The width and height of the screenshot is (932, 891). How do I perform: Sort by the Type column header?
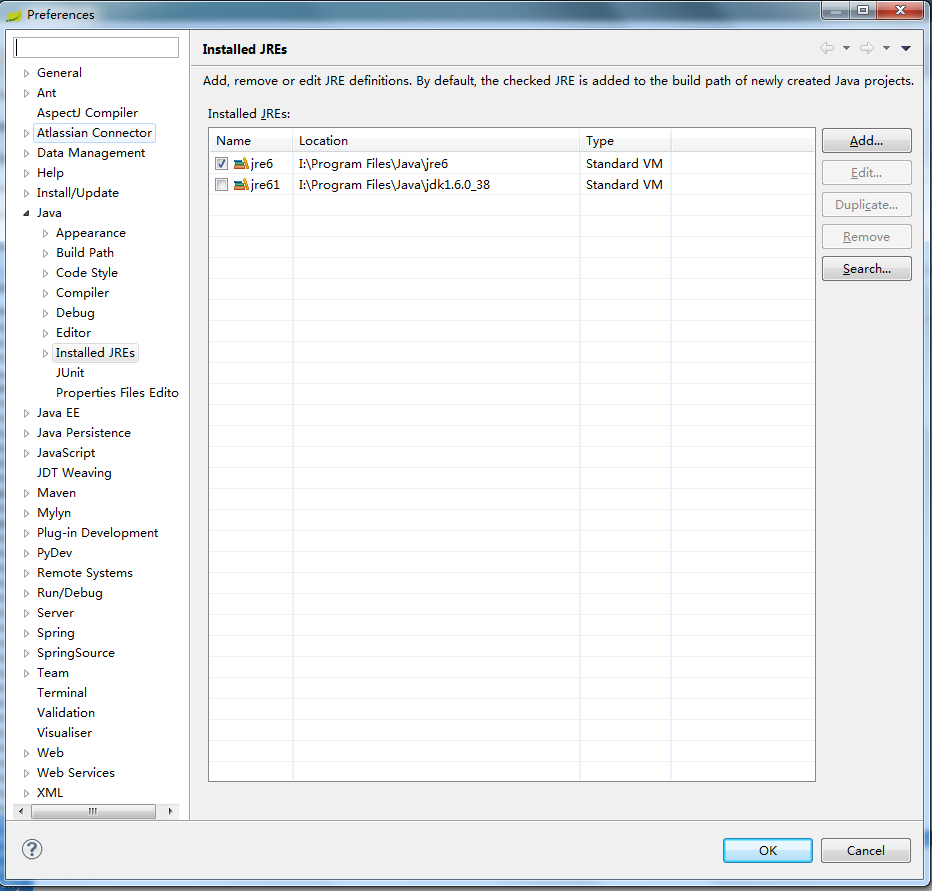pos(625,141)
